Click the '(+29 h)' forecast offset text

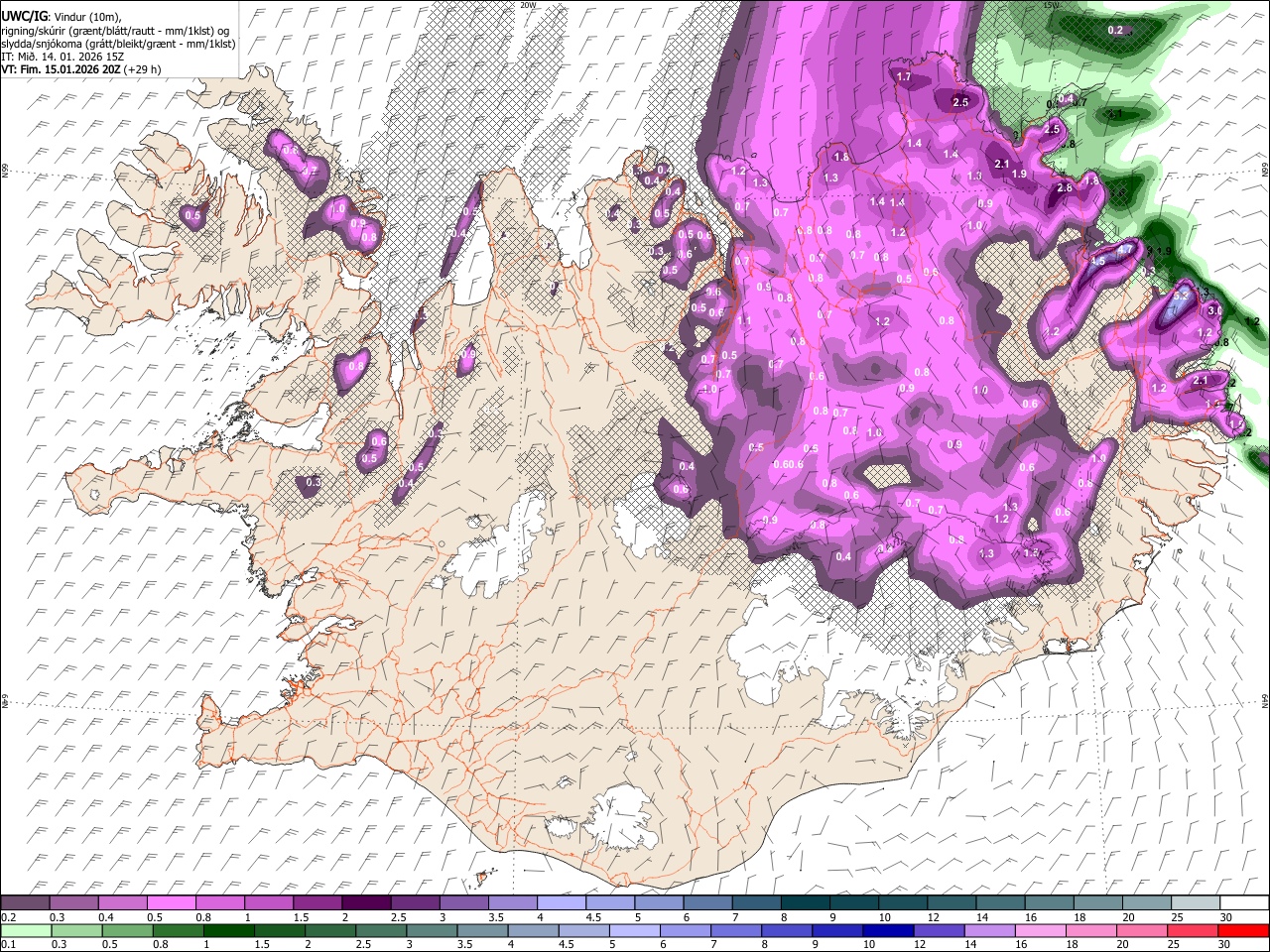click(143, 69)
